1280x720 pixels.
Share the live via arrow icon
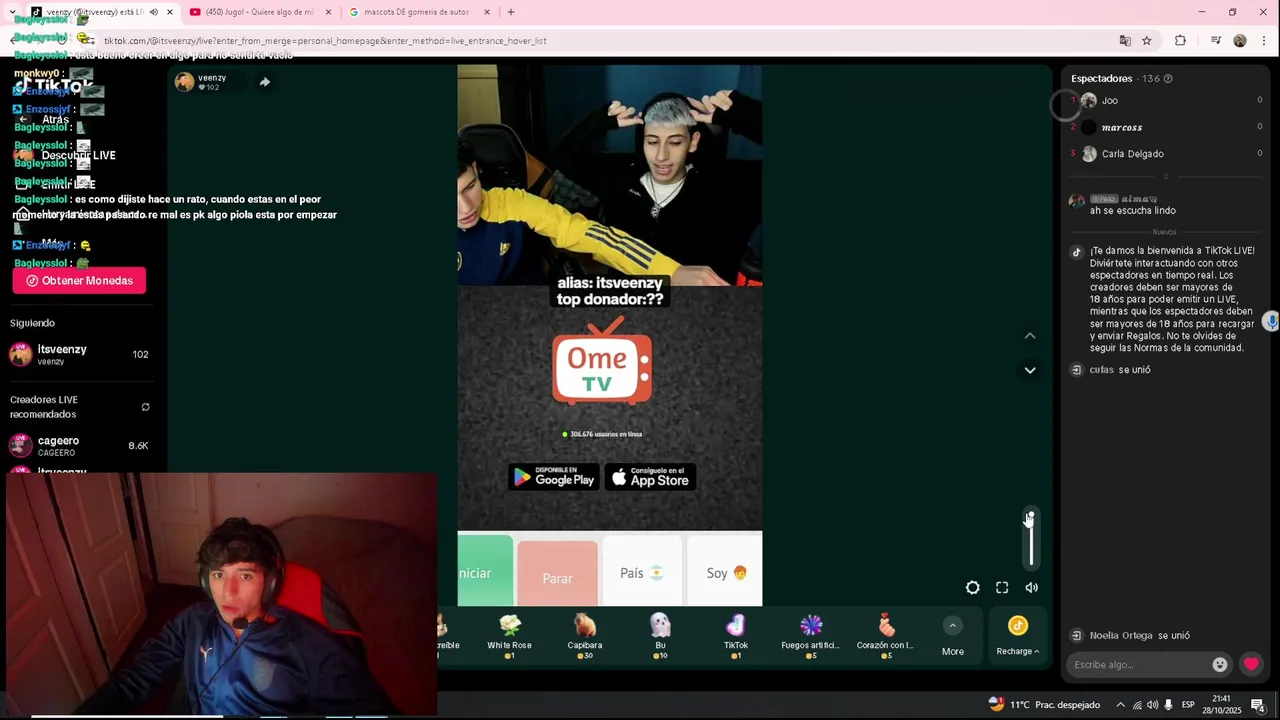(265, 82)
